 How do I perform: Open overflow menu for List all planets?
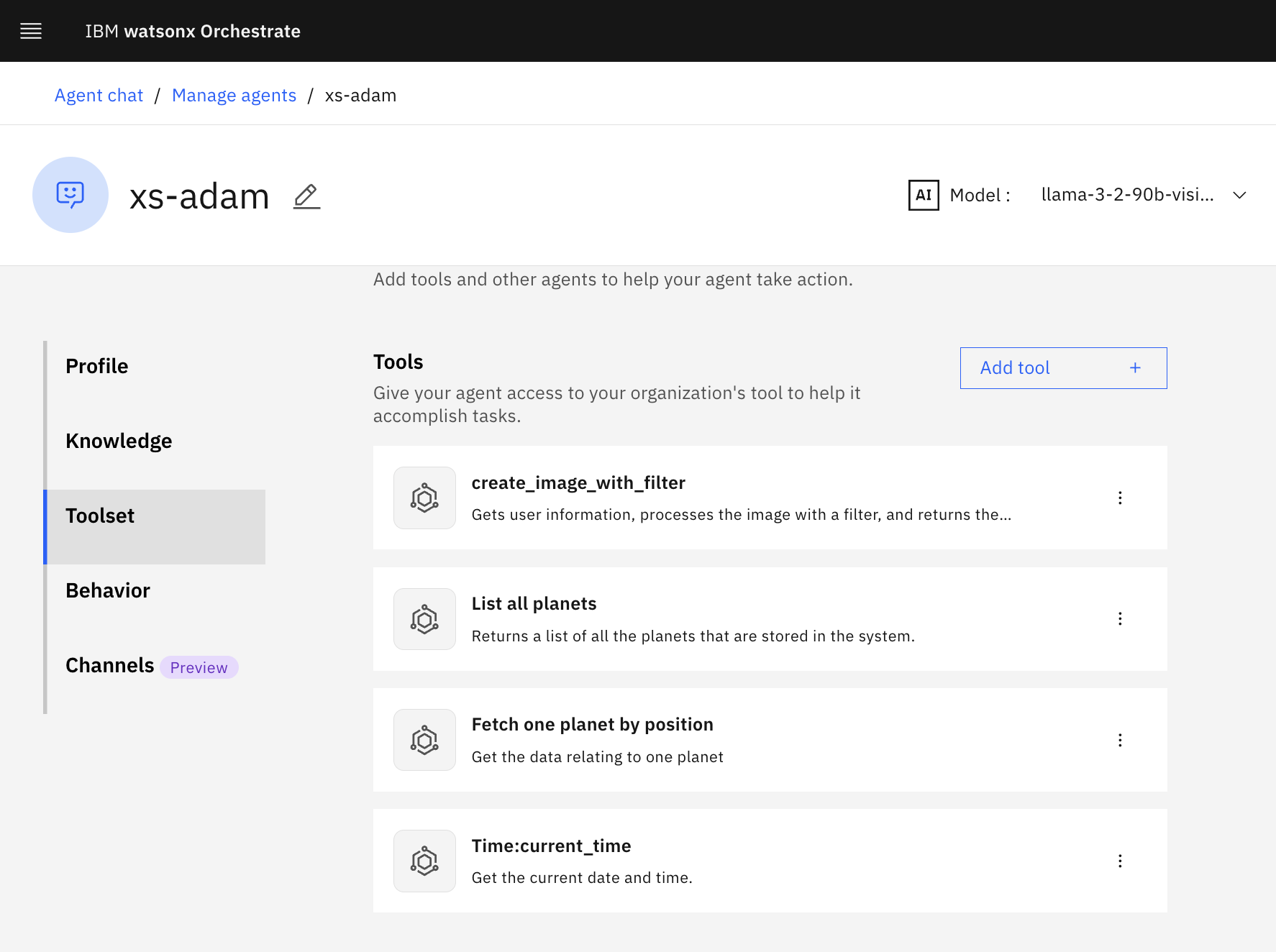point(1120,619)
